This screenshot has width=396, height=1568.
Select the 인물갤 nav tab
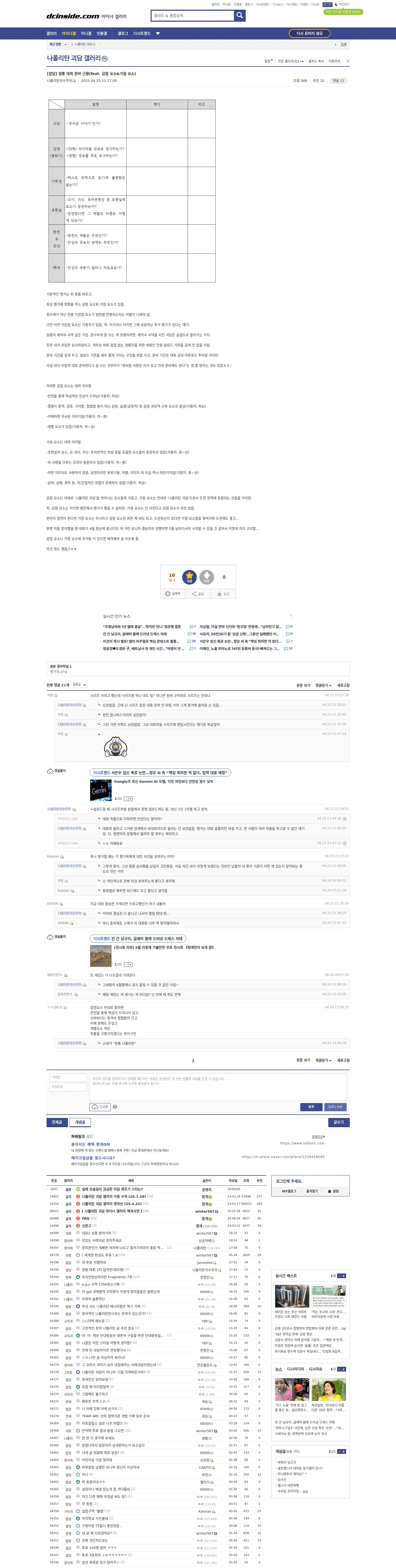point(102,33)
